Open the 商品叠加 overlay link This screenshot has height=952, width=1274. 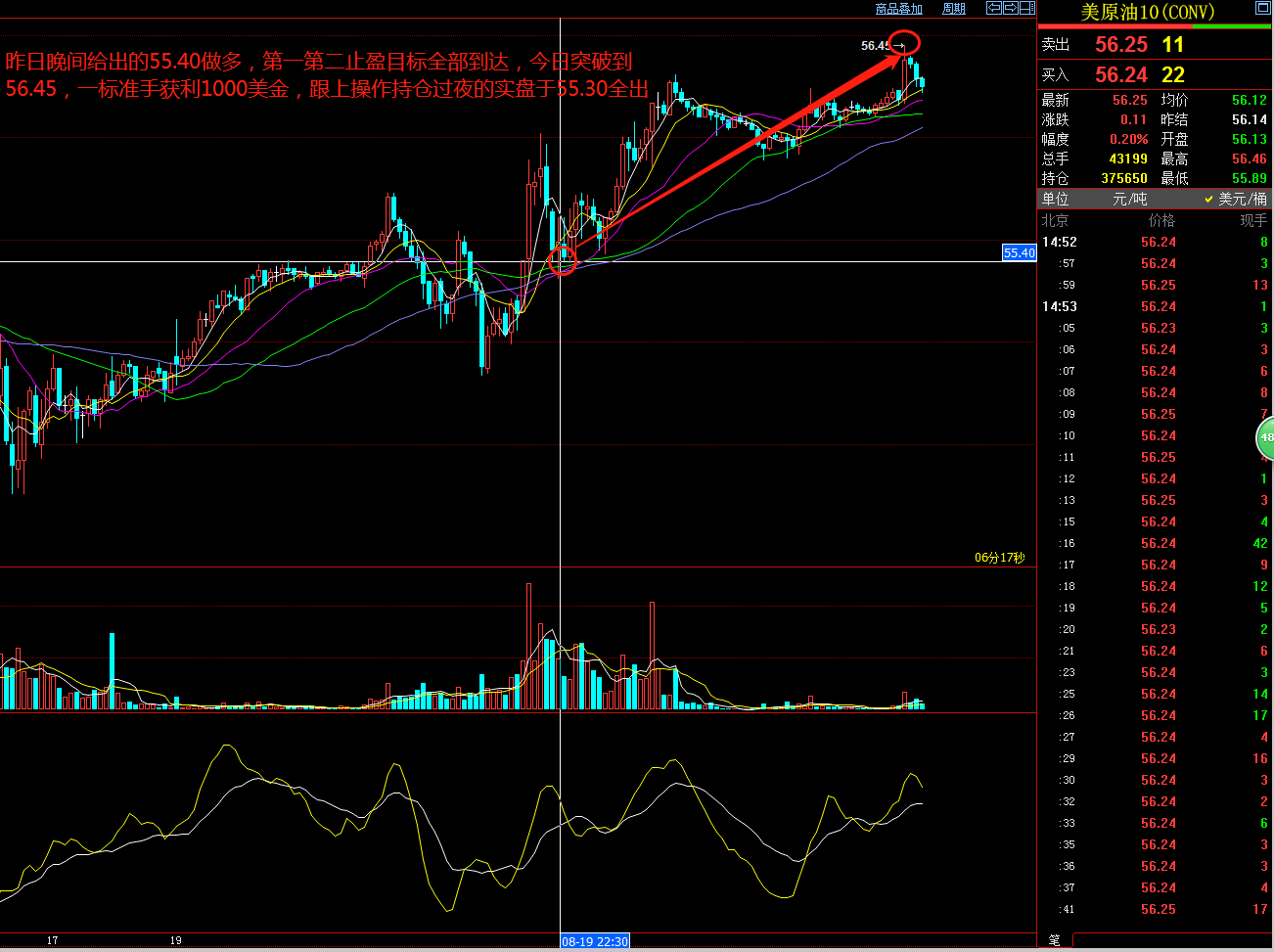point(898,9)
